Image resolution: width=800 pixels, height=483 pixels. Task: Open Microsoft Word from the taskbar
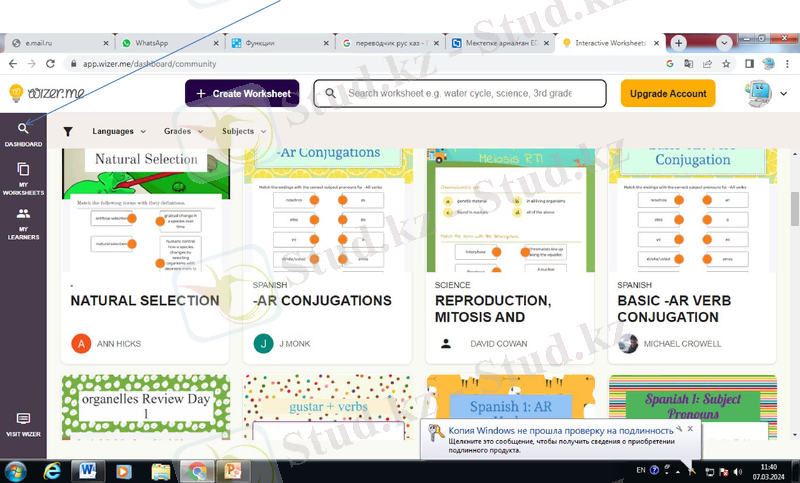click(x=88, y=471)
